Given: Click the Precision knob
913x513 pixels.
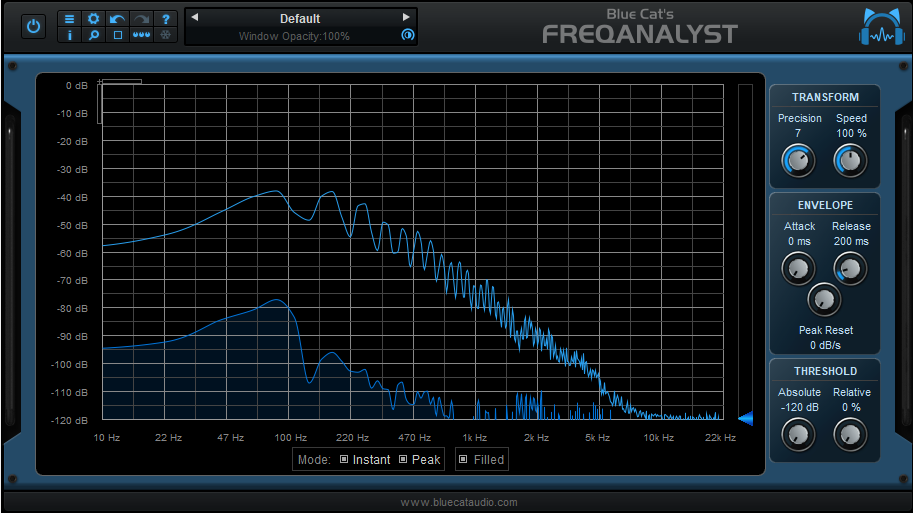Looking at the screenshot, I should [x=798, y=161].
